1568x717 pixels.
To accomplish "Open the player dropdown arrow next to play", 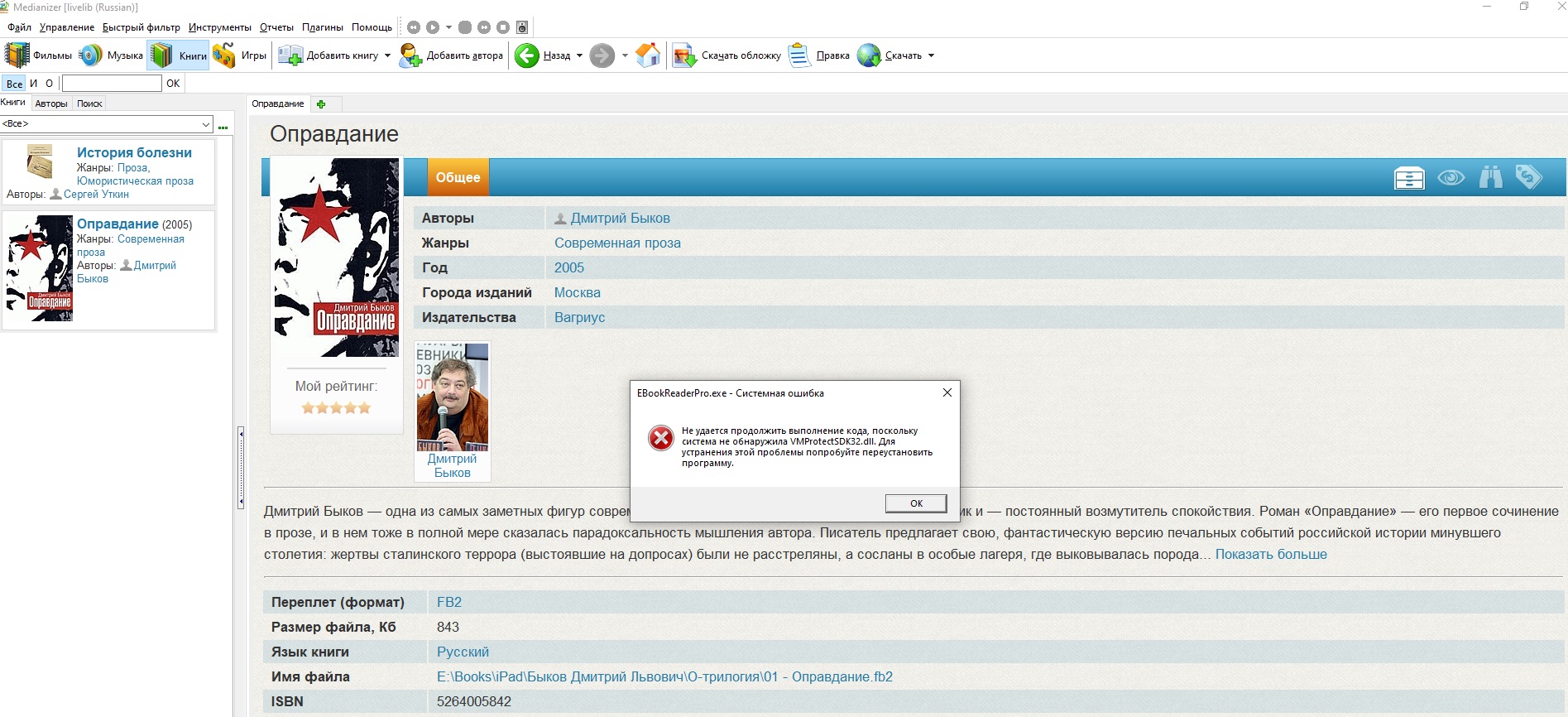I will click(448, 27).
